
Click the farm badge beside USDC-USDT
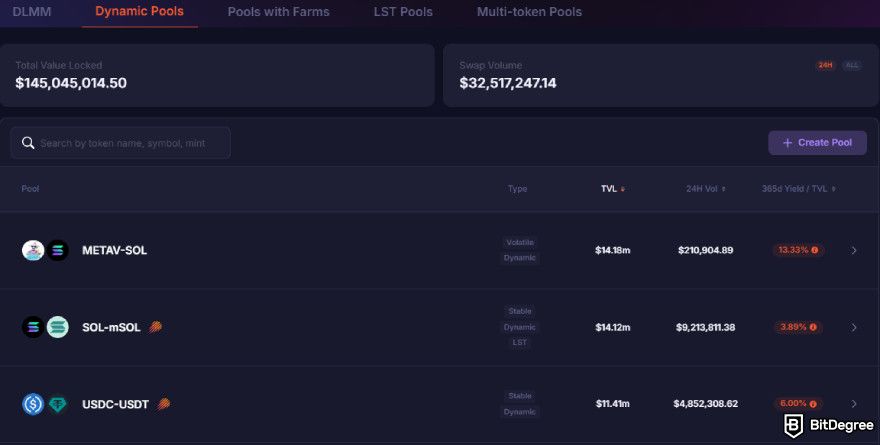pos(163,404)
